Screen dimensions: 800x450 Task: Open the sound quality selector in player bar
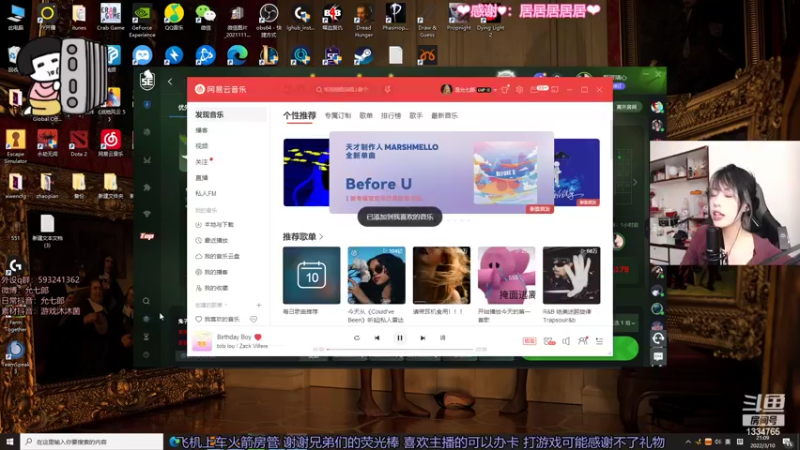[x=529, y=341]
